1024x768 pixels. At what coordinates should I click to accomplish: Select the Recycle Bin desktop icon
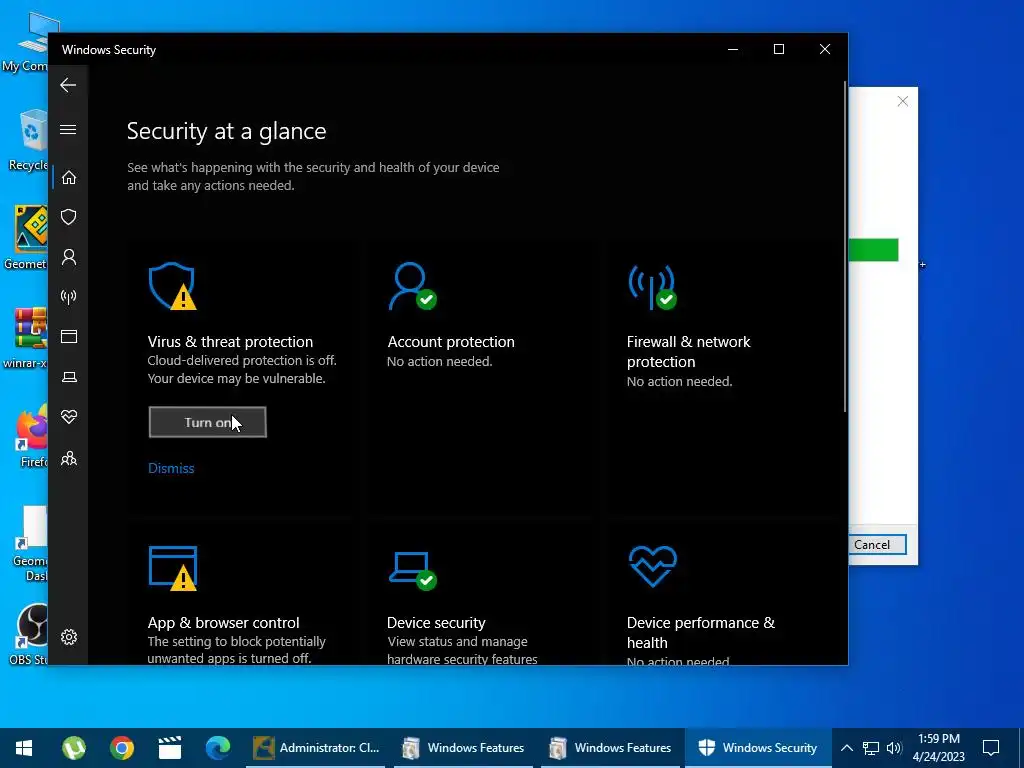coord(27,140)
